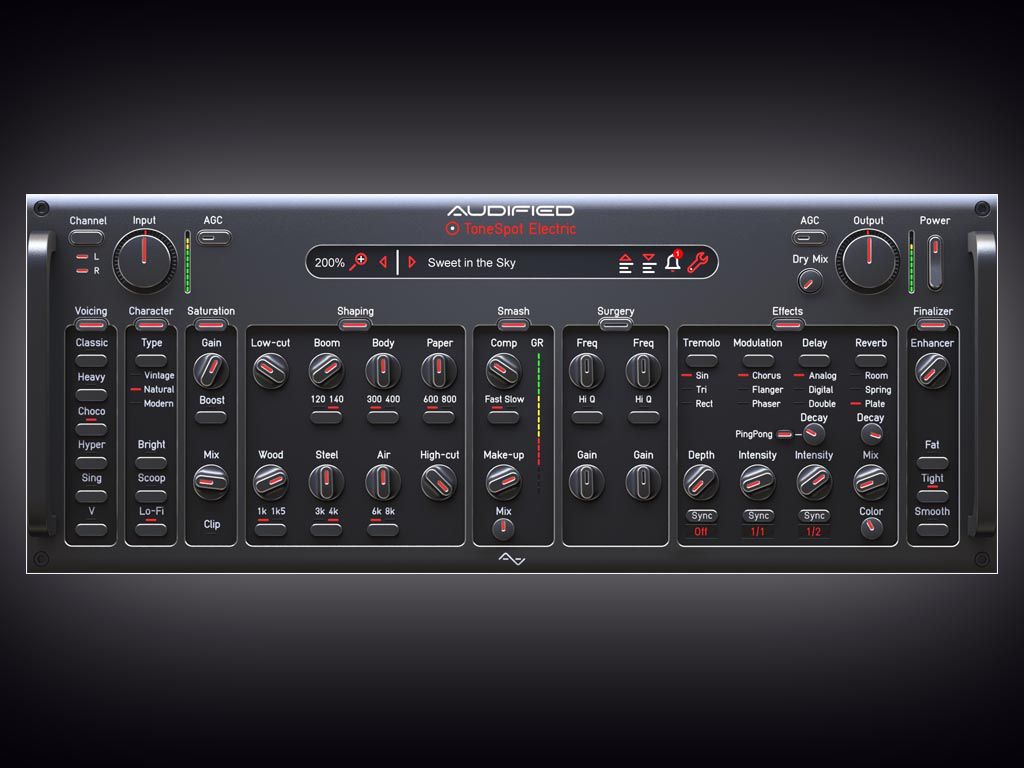Select the Hyper voicing button
Image resolution: width=1024 pixels, height=768 pixels.
point(91,462)
